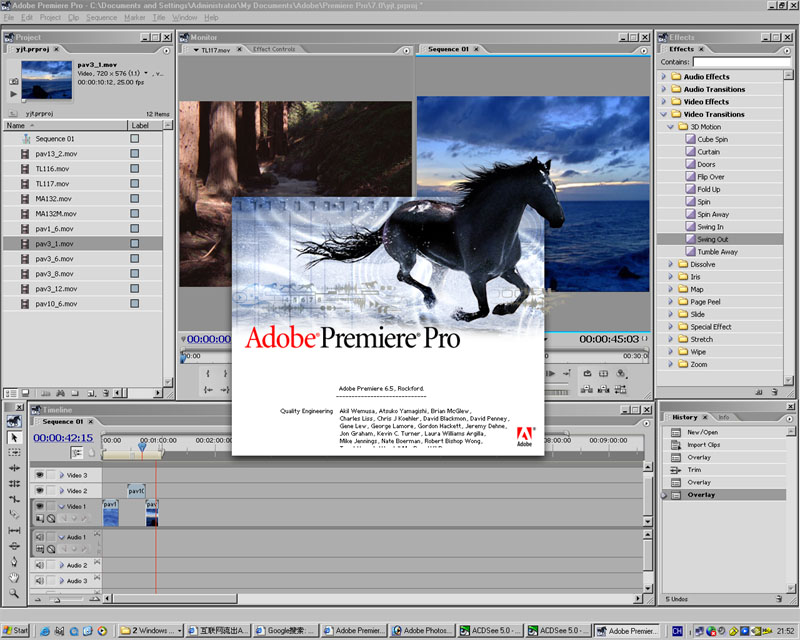The height and width of the screenshot is (640, 800).
Task: Click the Go to In Point icon
Action: coord(208,389)
